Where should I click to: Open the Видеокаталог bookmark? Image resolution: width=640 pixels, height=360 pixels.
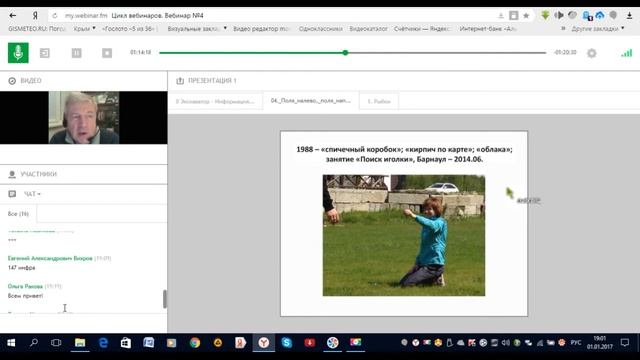click(x=368, y=29)
